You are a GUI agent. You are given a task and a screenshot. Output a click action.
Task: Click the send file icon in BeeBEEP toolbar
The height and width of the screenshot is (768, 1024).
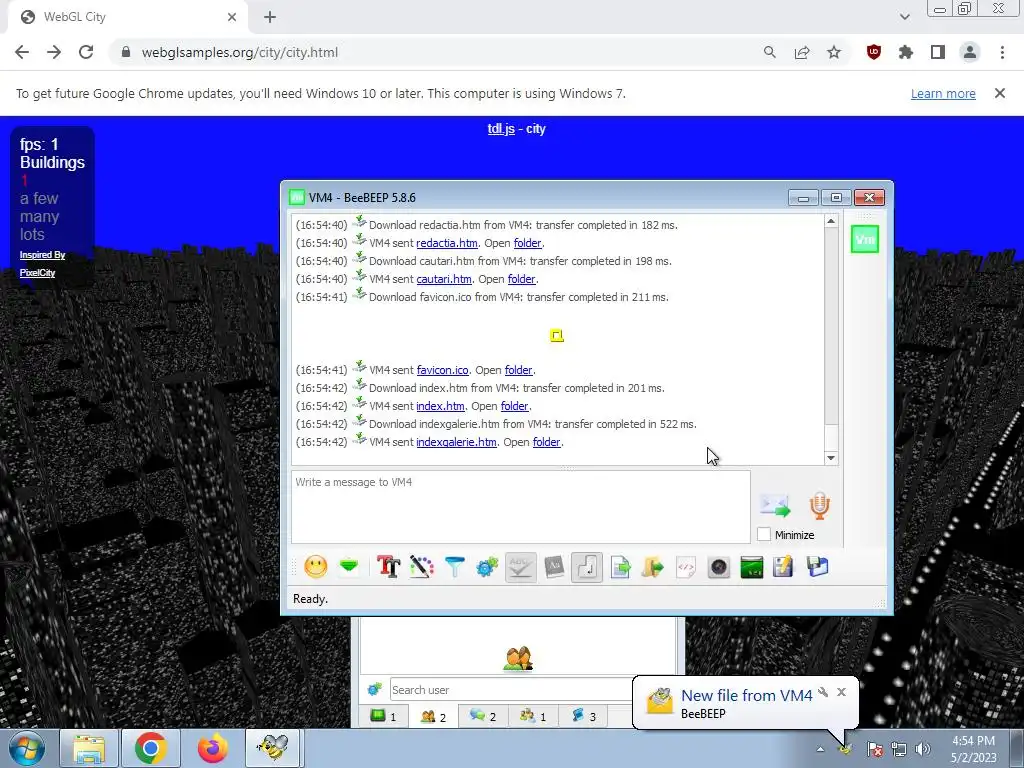point(620,566)
